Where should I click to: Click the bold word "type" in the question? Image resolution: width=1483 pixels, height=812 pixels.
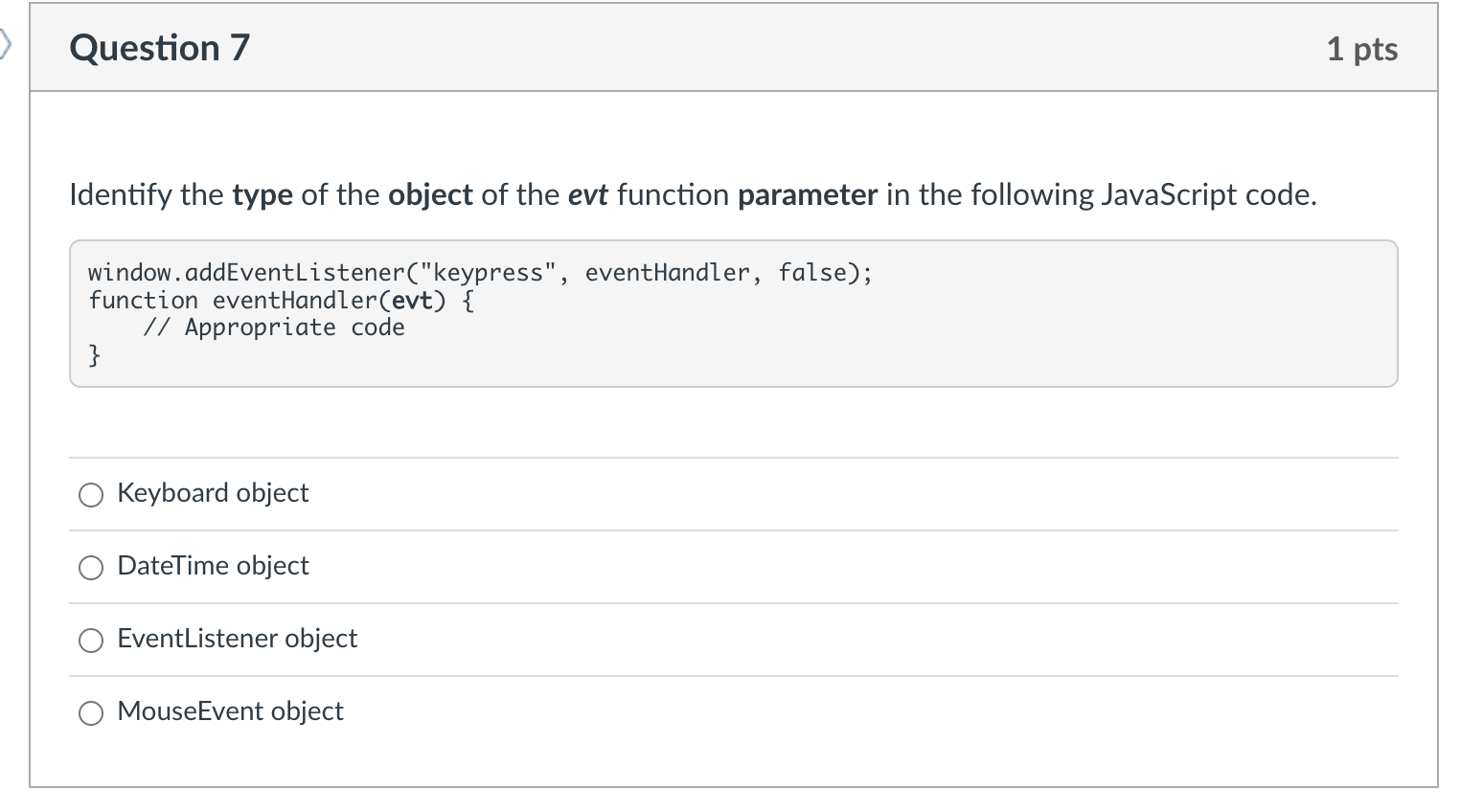pyautogui.click(x=262, y=195)
